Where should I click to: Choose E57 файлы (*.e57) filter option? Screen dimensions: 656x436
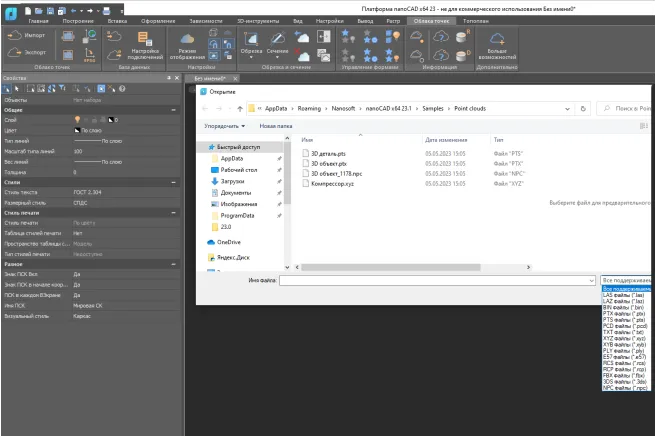tap(624, 357)
